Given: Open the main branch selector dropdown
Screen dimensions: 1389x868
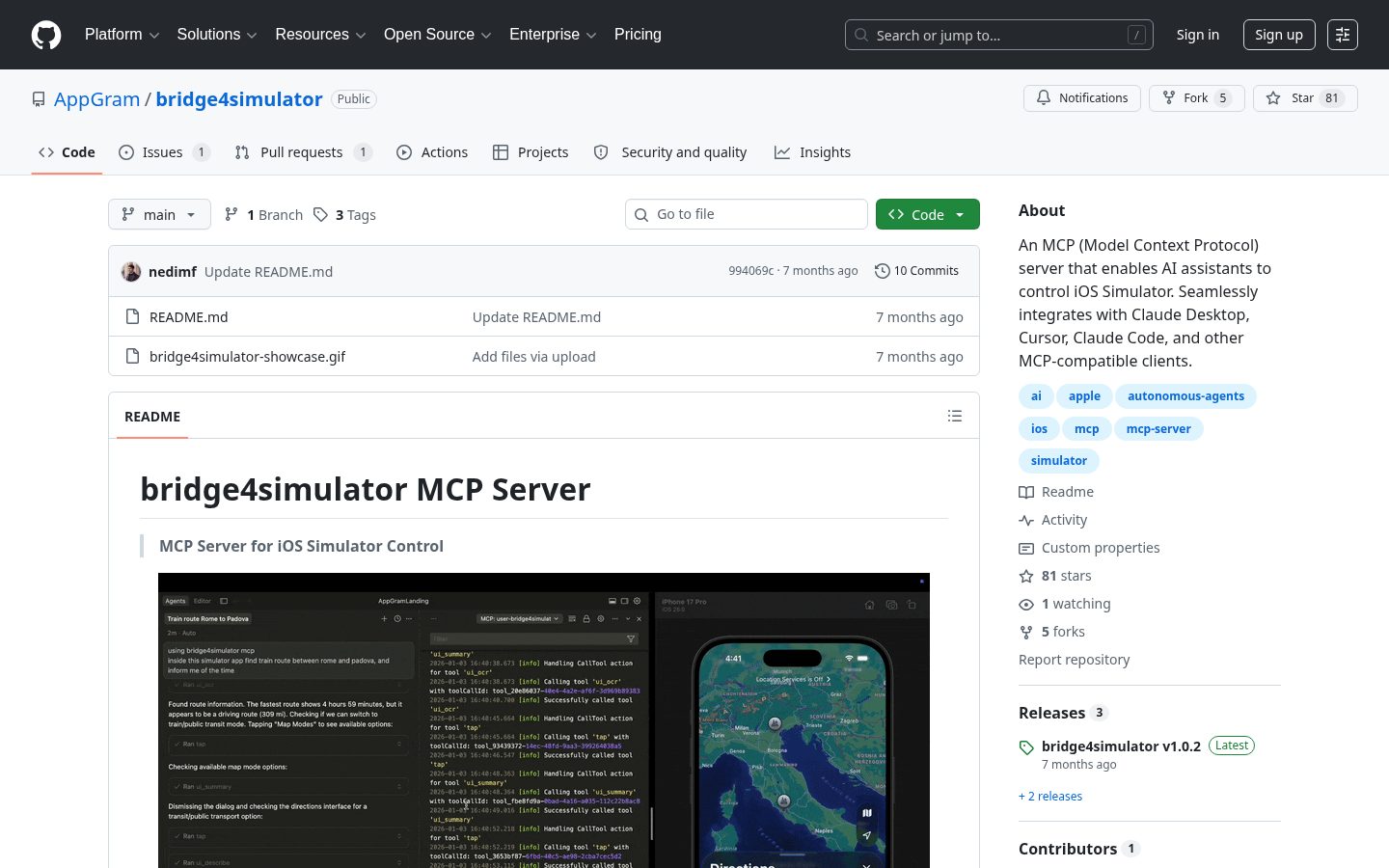Looking at the screenshot, I should tap(159, 214).
